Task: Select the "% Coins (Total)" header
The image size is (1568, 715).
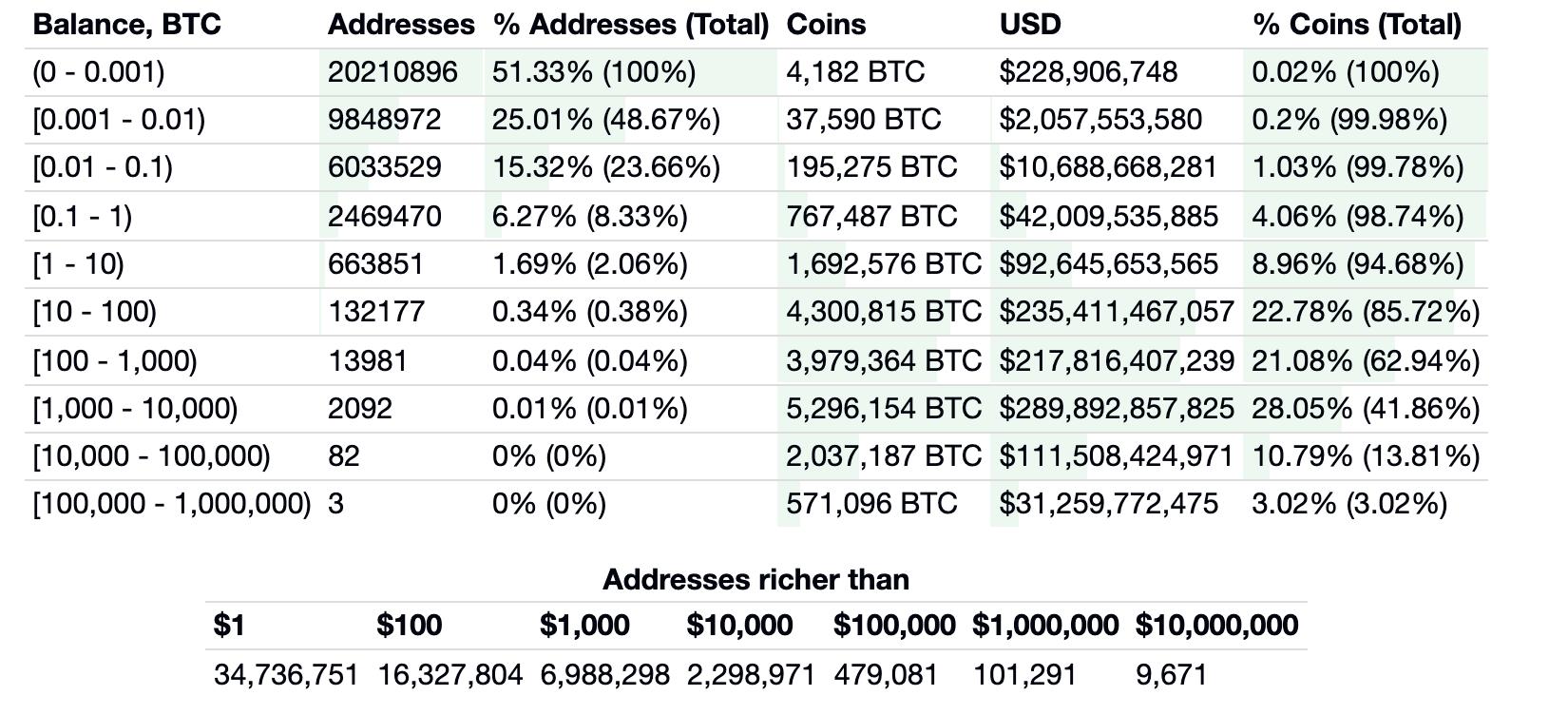Action: (1357, 24)
